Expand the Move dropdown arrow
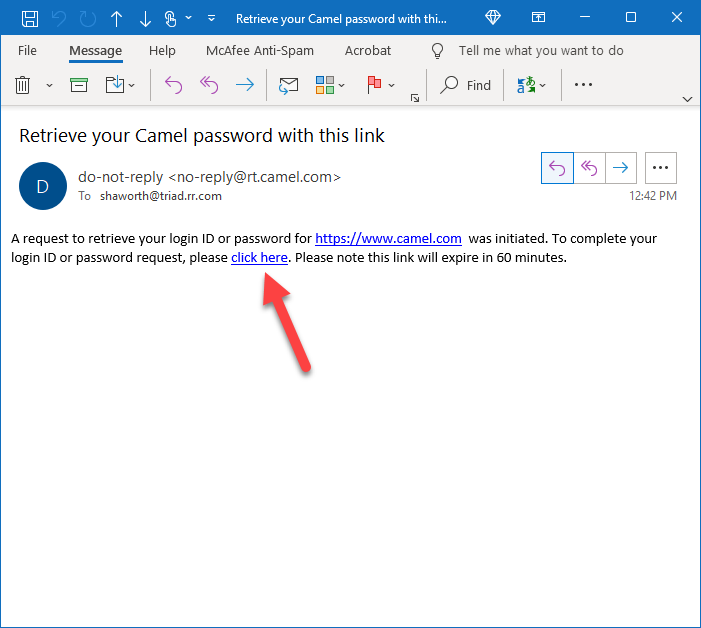Image resolution: width=701 pixels, height=628 pixels. point(131,85)
